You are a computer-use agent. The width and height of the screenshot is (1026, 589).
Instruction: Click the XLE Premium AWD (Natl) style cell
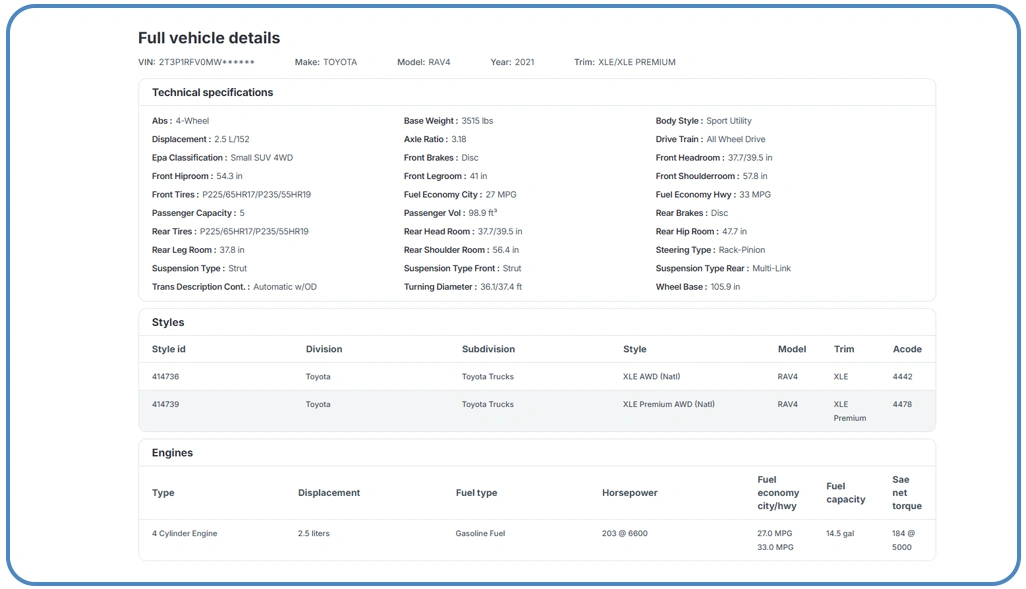click(x=668, y=404)
